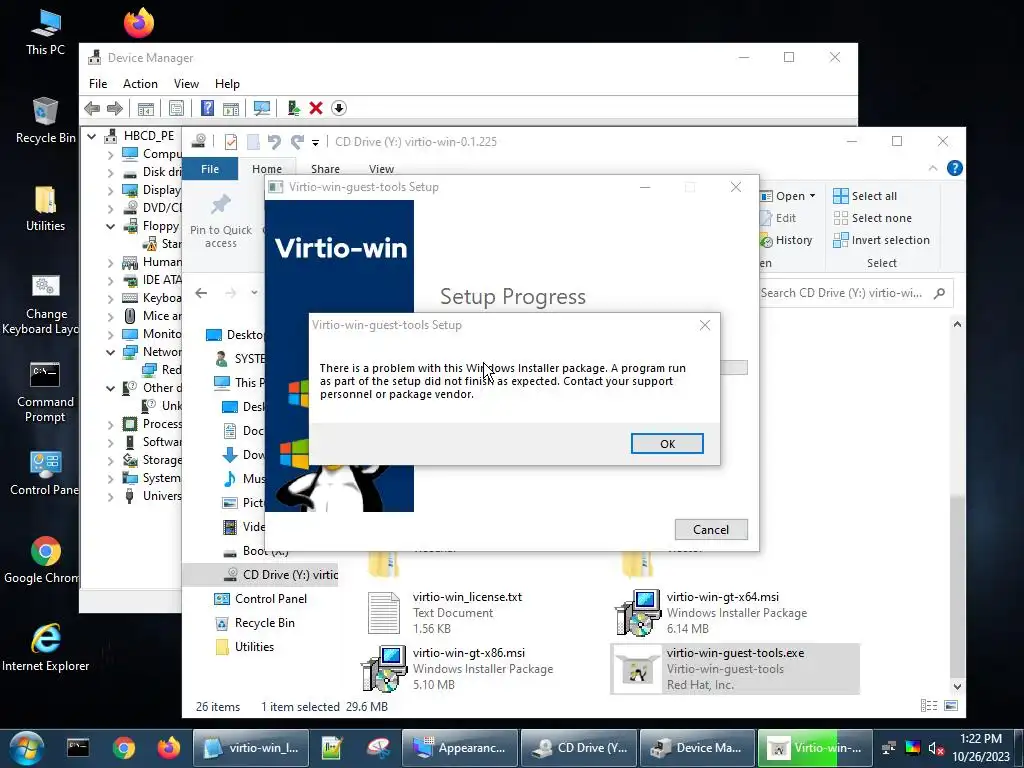Screen dimensions: 1024x768
Task: Select virtio-win-guest-tools.exe file
Action: pos(735,669)
